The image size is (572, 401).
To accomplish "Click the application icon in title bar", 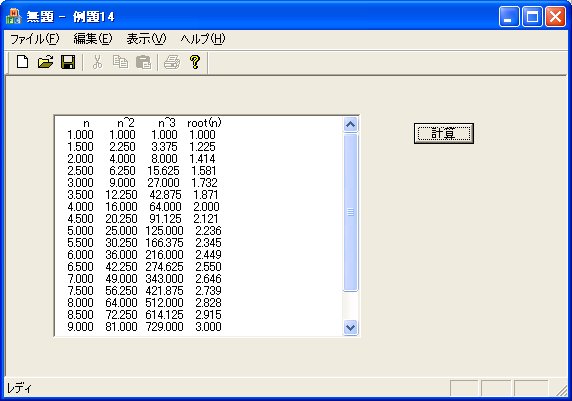I will point(14,16).
